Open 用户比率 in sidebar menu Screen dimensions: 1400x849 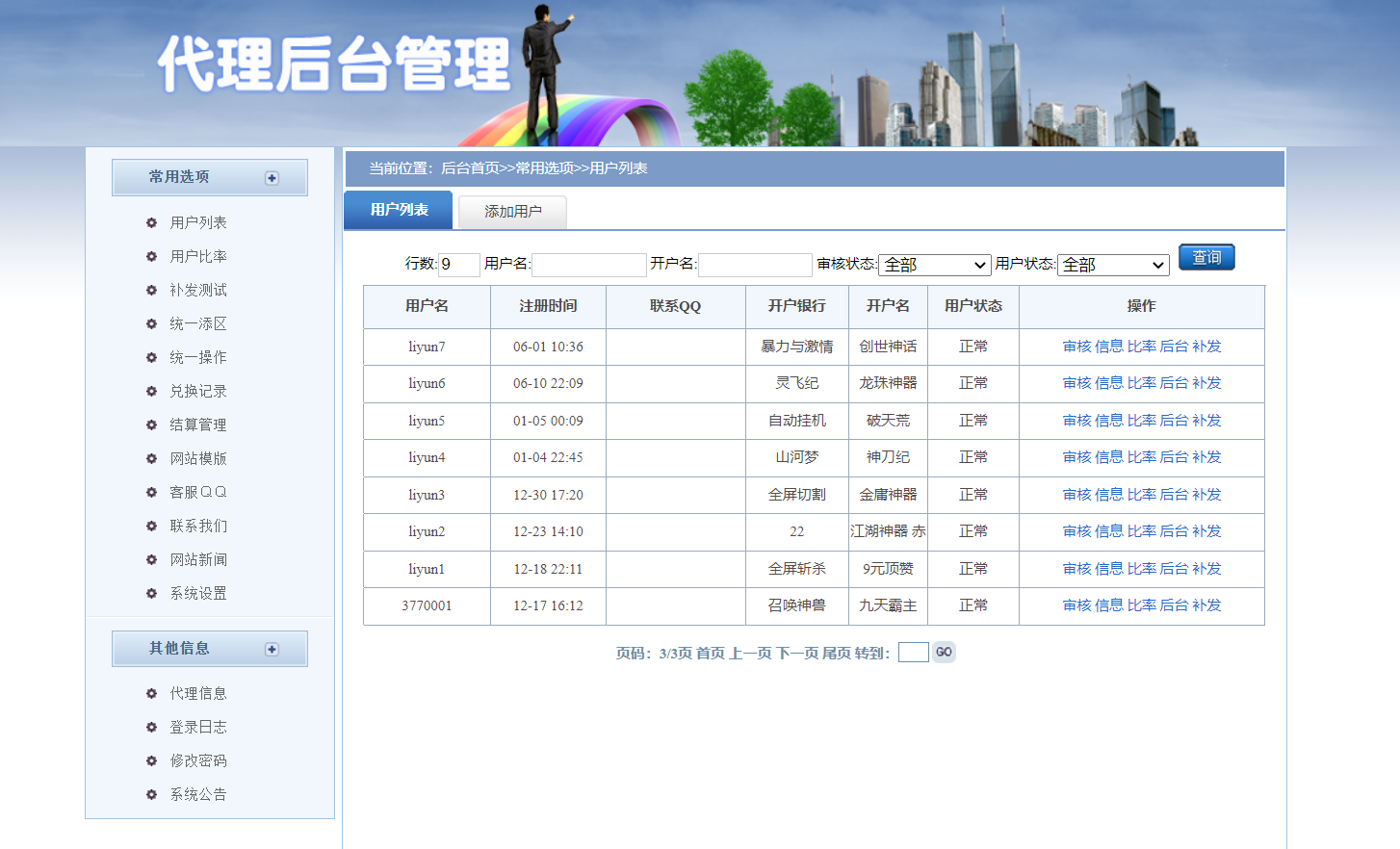tap(198, 256)
